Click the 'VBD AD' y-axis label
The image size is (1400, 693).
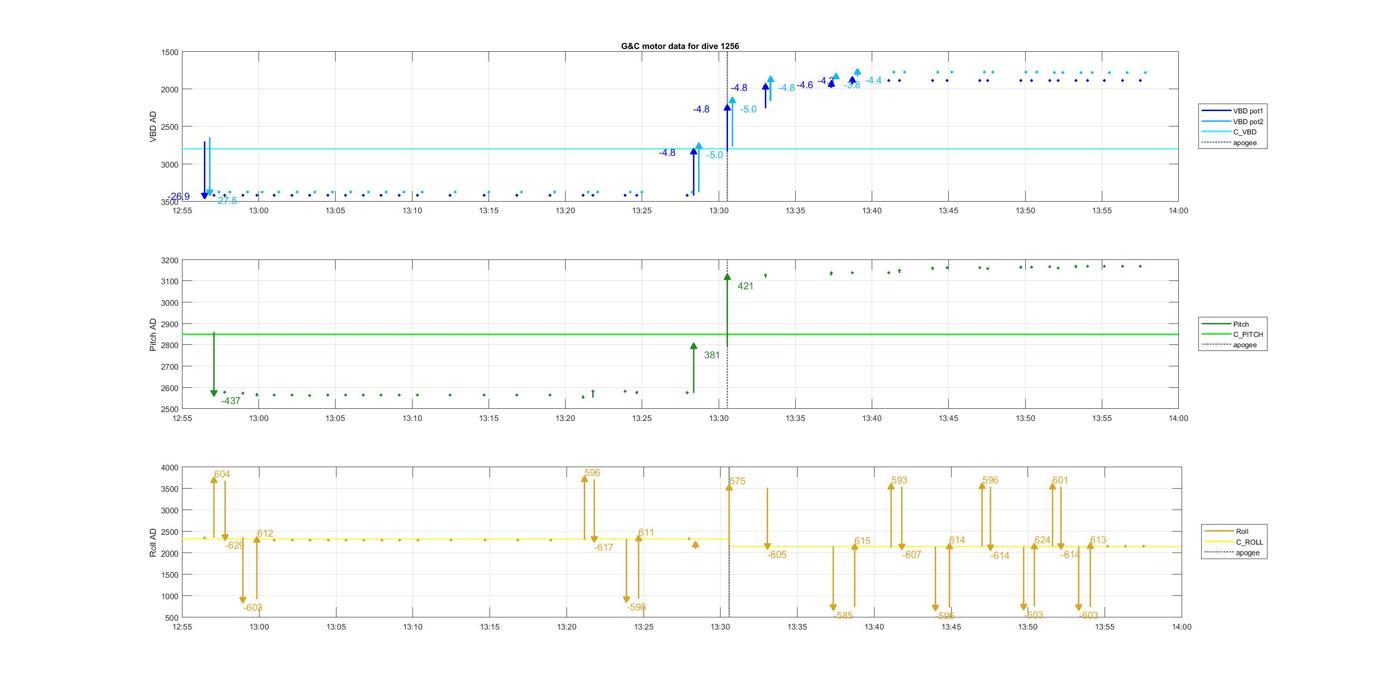coord(154,127)
